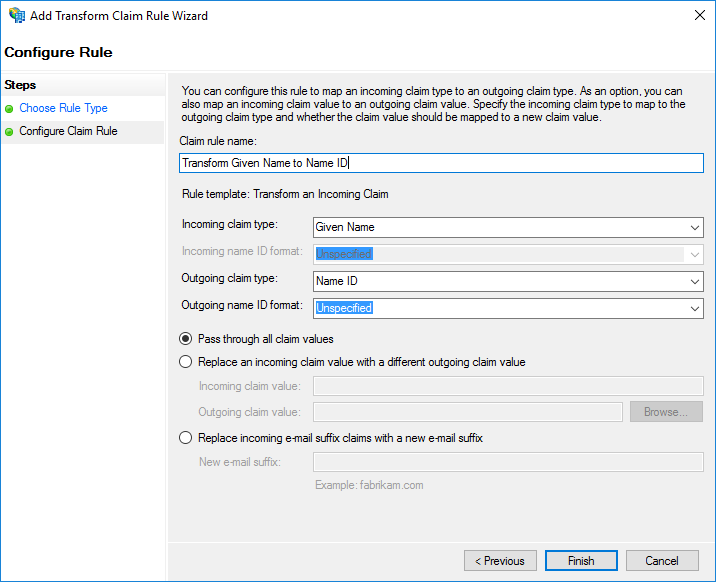Click the Finish button
716x582 pixels.
[581, 561]
